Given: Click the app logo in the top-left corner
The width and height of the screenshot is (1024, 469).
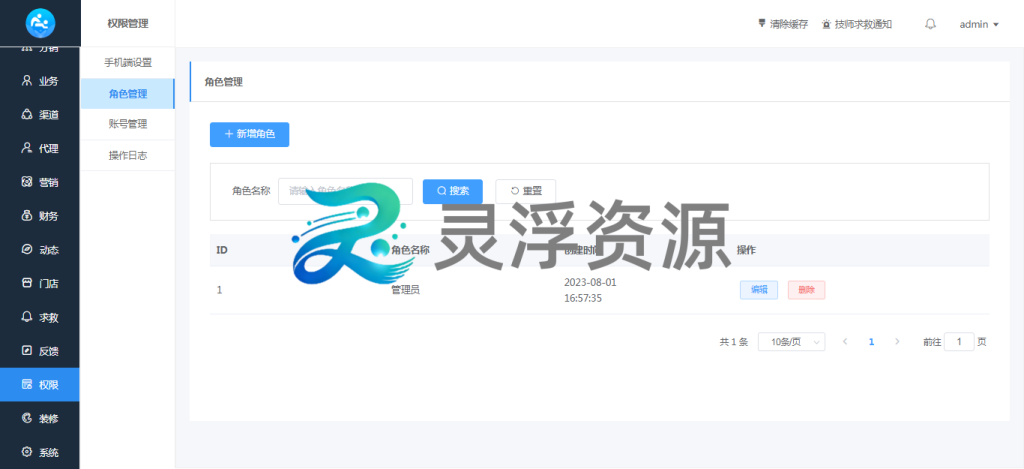Looking at the screenshot, I should click(40, 24).
